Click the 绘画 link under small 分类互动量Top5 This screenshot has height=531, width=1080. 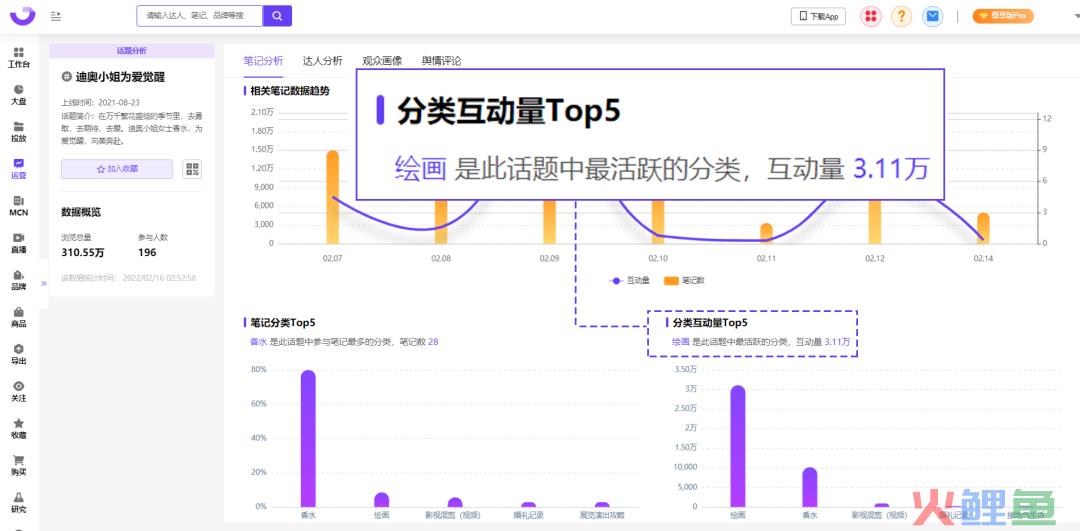click(681, 342)
